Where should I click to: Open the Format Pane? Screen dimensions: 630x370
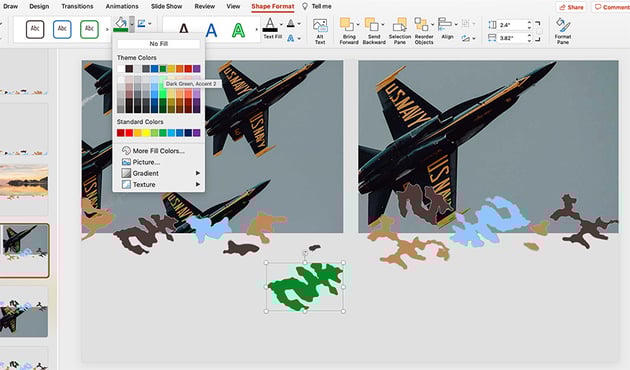tap(562, 31)
